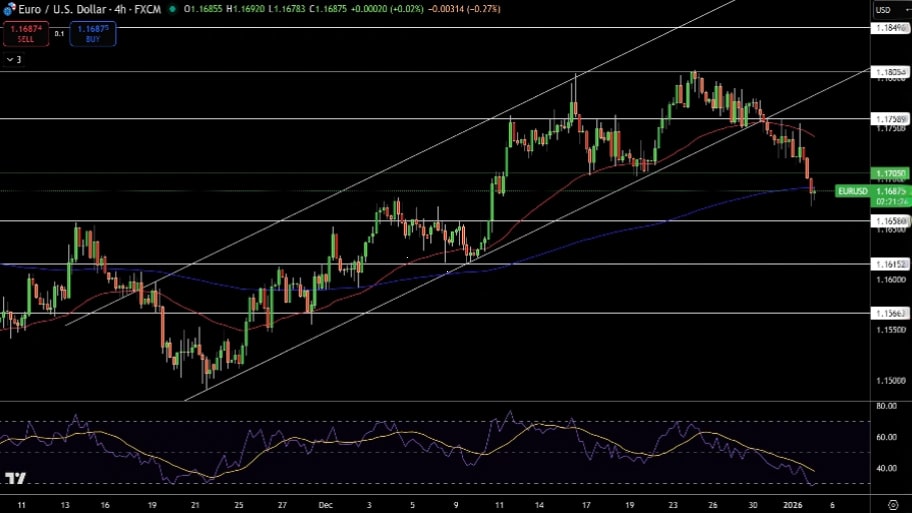Edit the 0.1 quantity field
The image size is (912, 513).
click(x=59, y=34)
